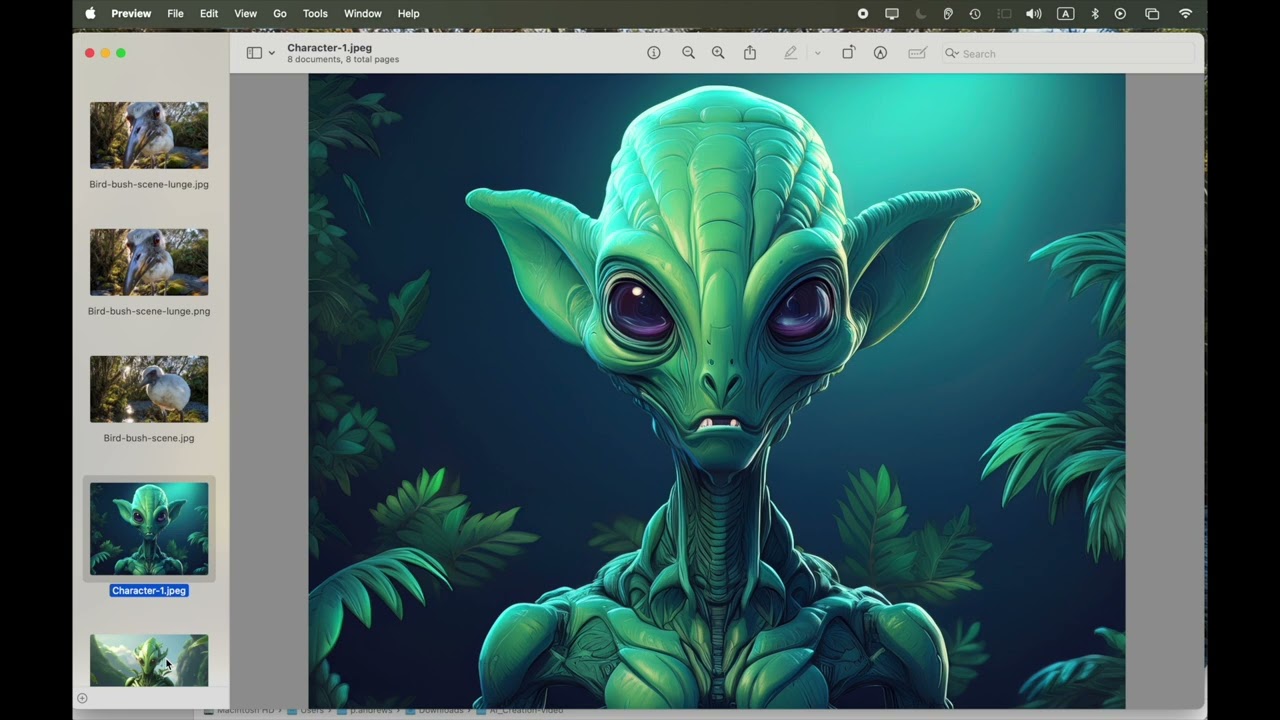Image resolution: width=1280 pixels, height=720 pixels.
Task: Toggle the Focus moon icon in menu bar
Action: pyautogui.click(x=921, y=14)
